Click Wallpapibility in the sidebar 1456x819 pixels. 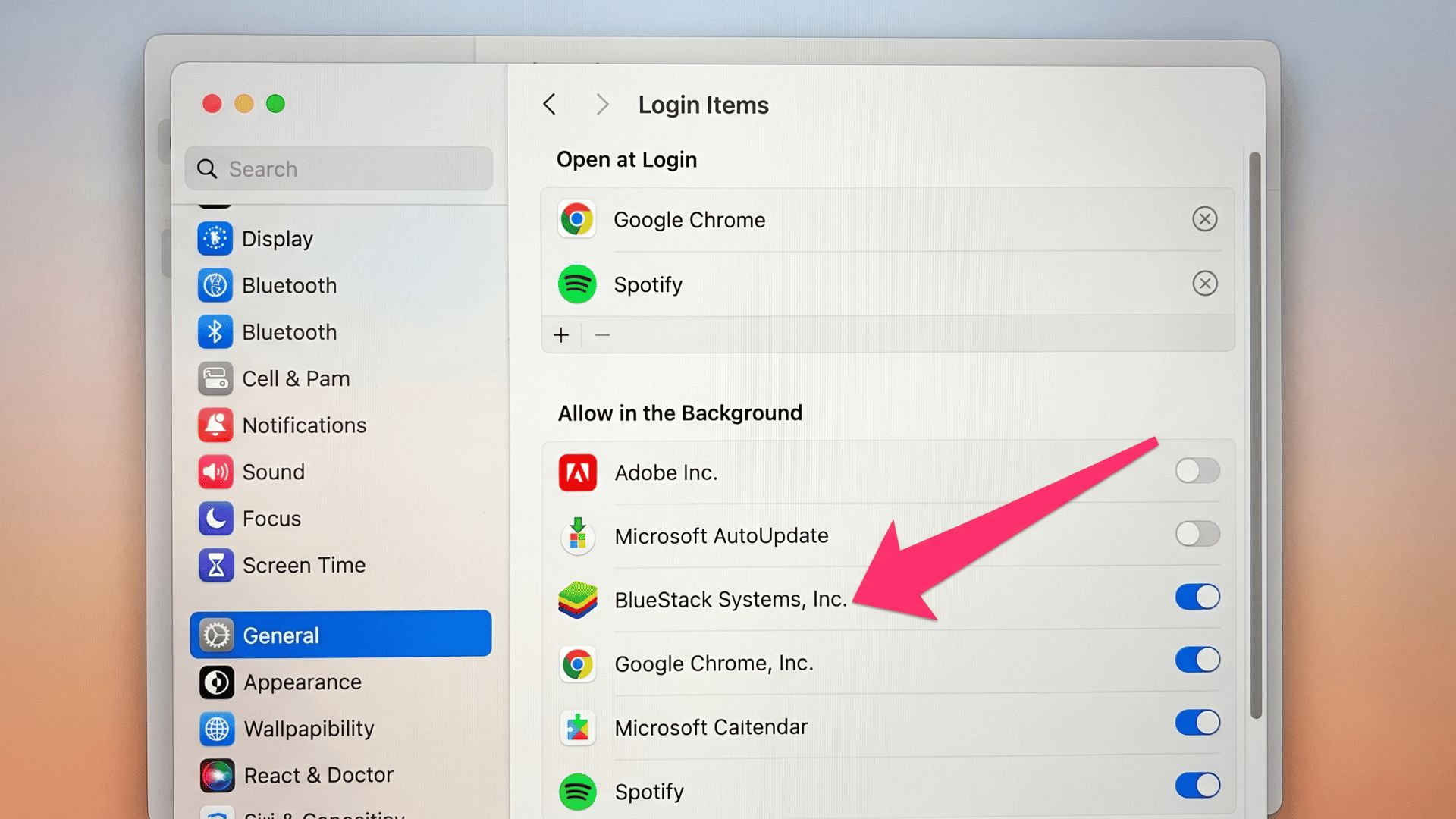[309, 729]
